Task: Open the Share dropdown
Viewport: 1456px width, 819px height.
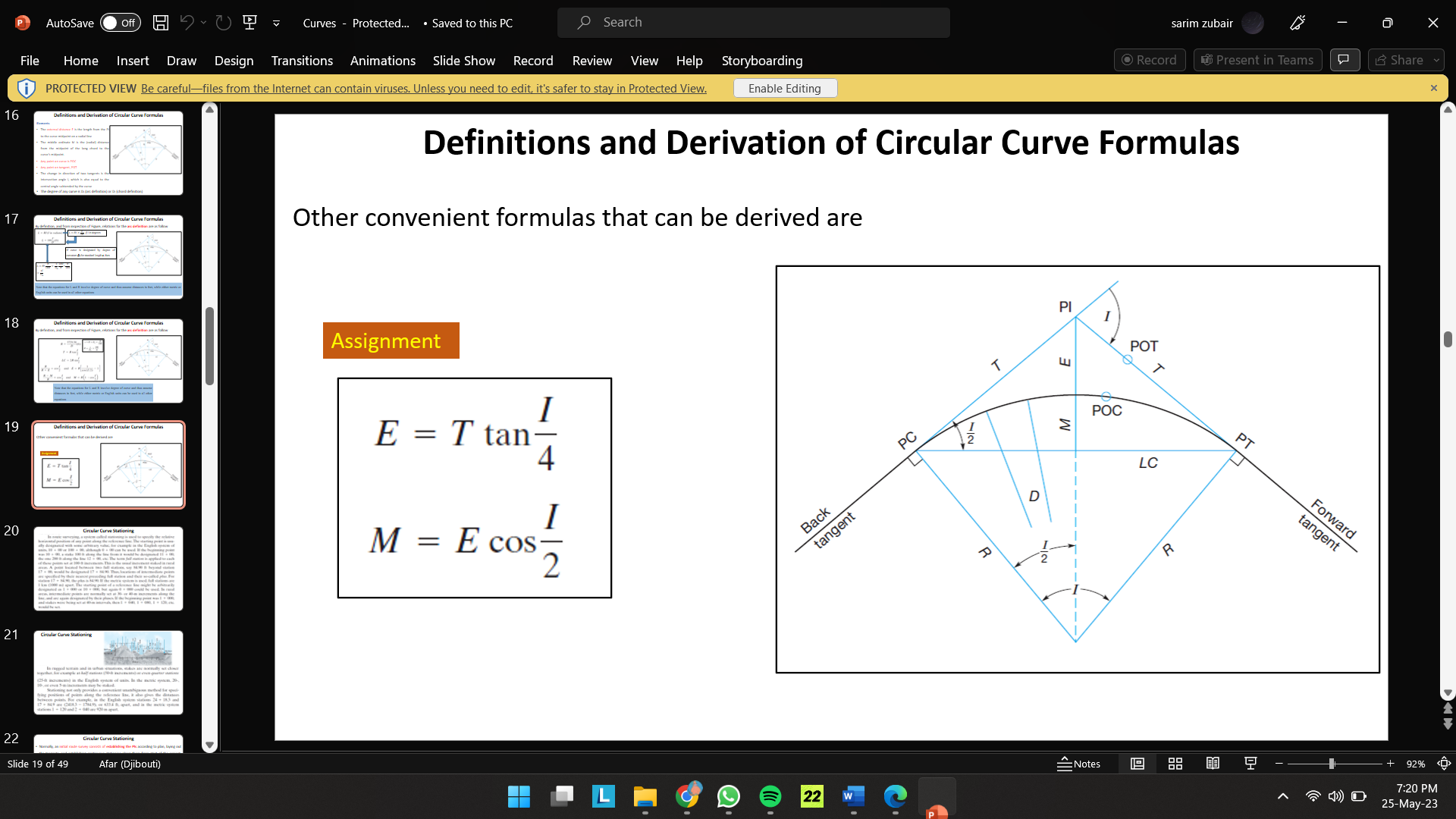Action: tap(1436, 60)
